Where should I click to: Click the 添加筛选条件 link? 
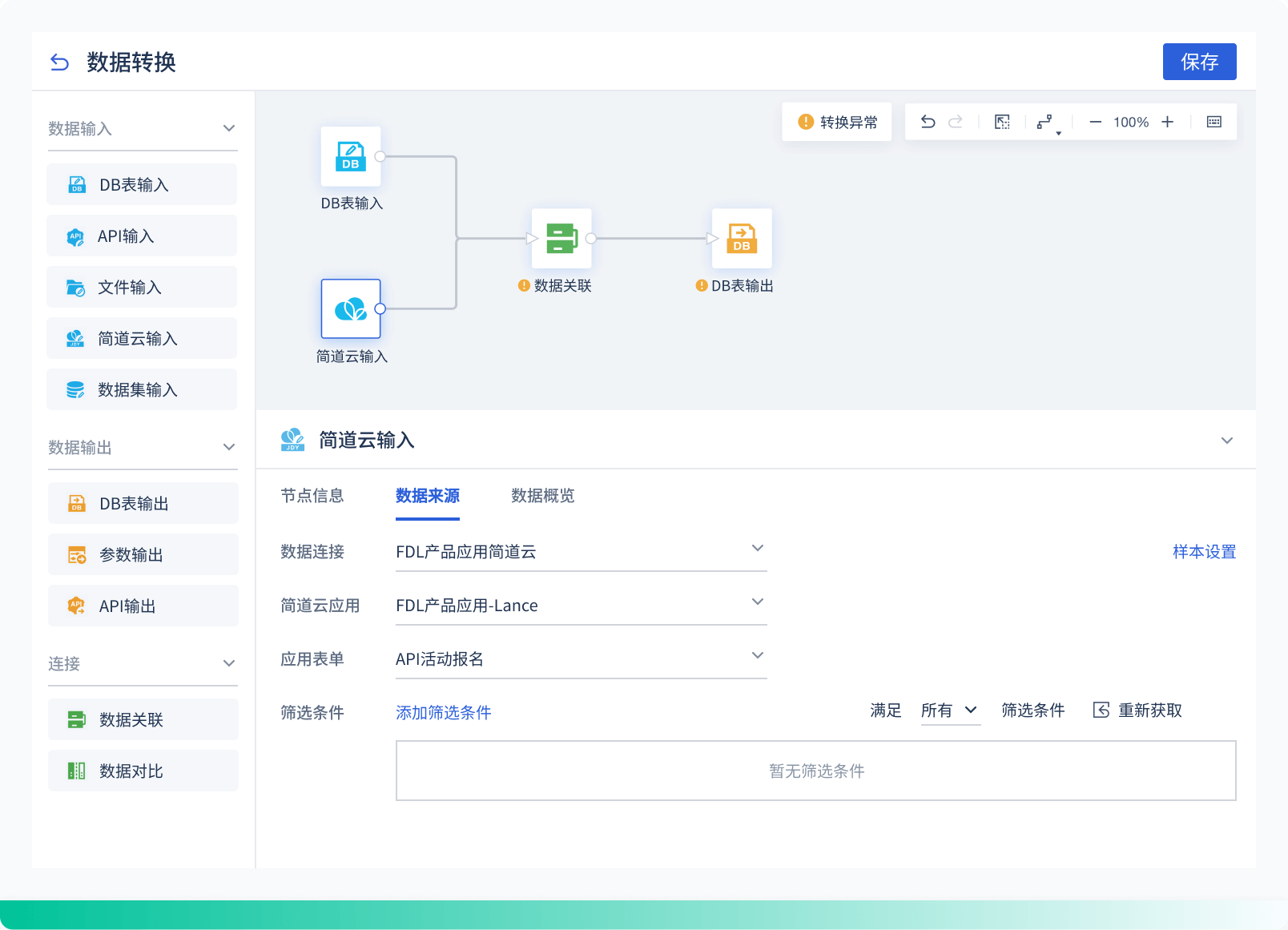pyautogui.click(x=442, y=712)
